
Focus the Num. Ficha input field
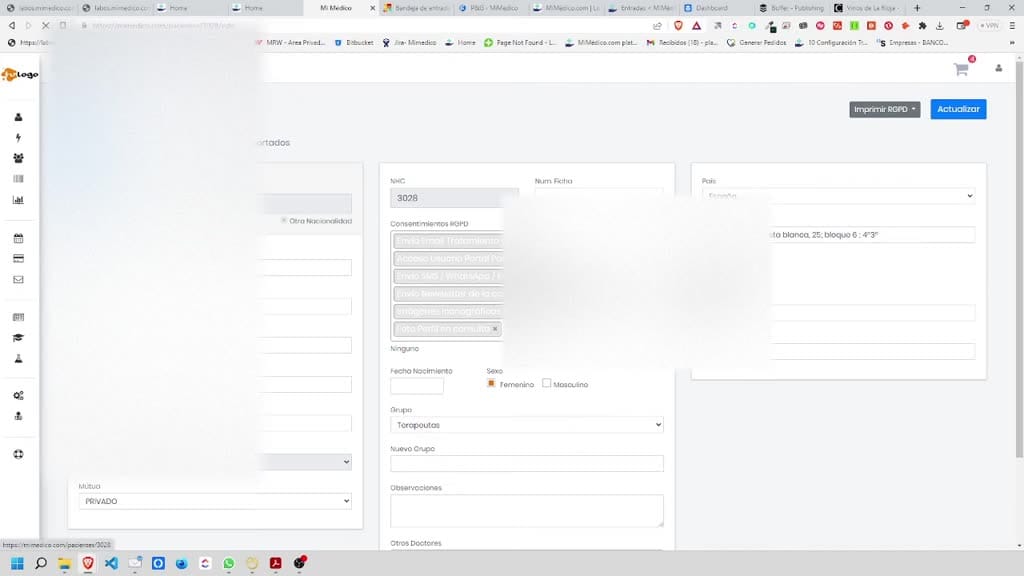[x=598, y=193]
